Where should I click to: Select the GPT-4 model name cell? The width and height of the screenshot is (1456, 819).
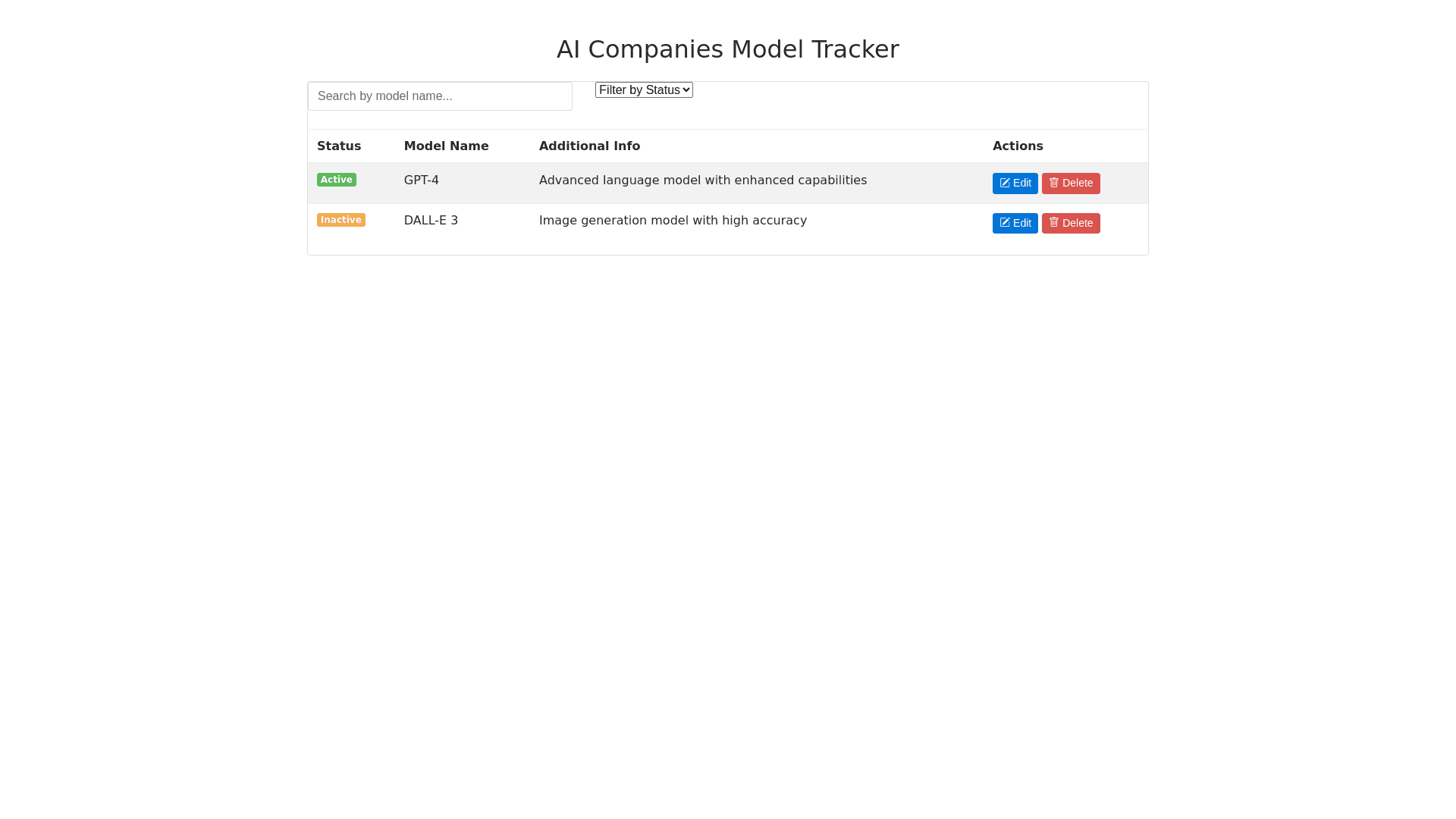422,180
